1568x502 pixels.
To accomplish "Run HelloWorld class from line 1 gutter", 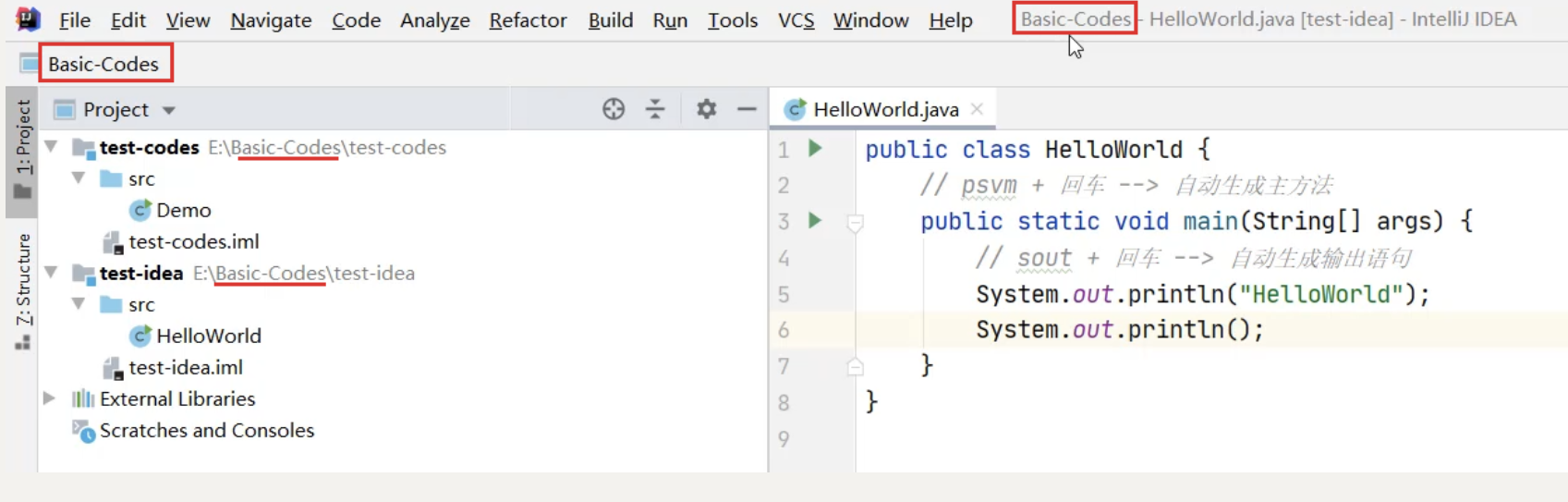I will (815, 148).
